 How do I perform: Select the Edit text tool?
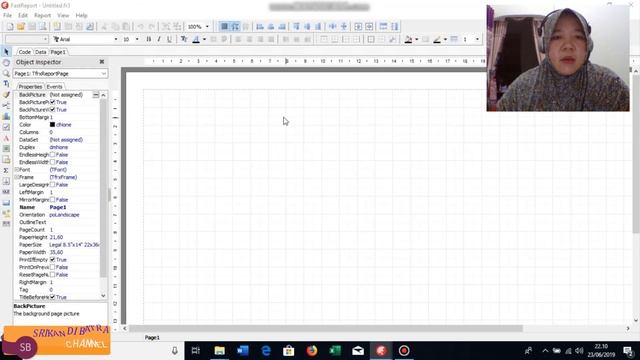pos(6,84)
